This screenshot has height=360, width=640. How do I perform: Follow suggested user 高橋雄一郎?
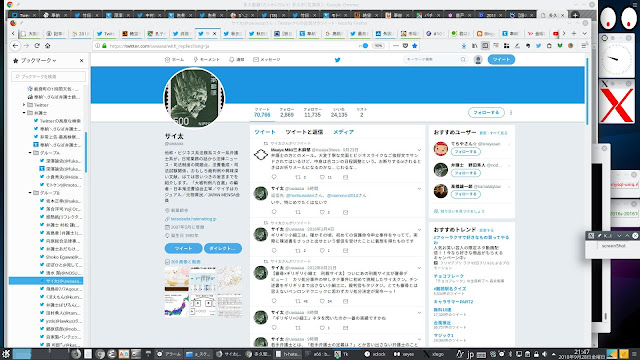[x=466, y=194]
